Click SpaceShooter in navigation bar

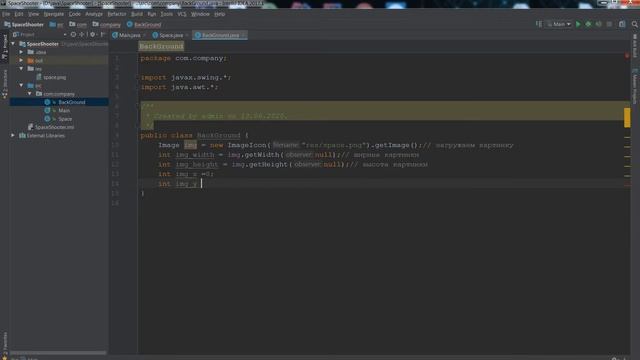coord(24,24)
